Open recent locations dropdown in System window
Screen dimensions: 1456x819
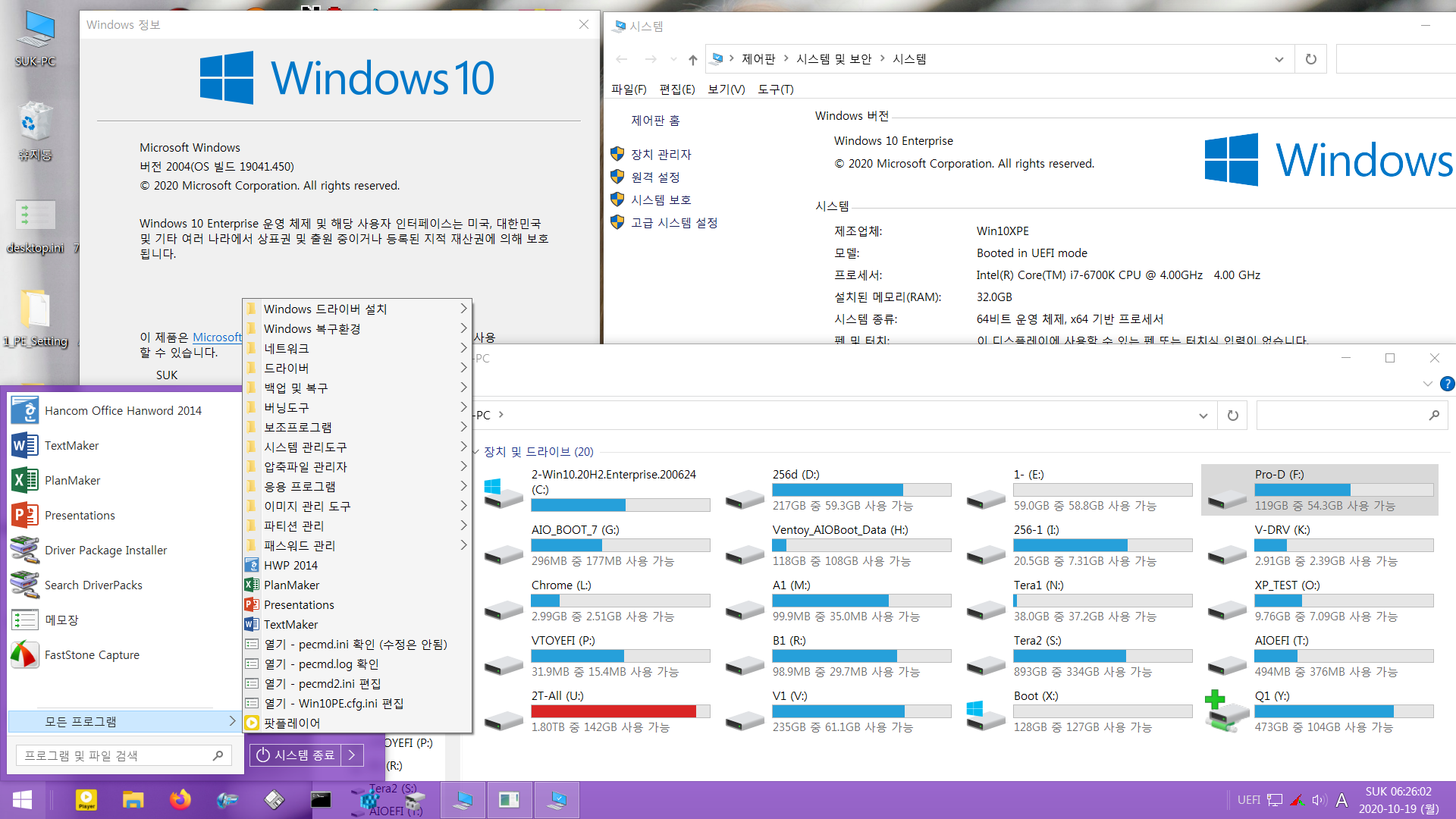[673, 59]
